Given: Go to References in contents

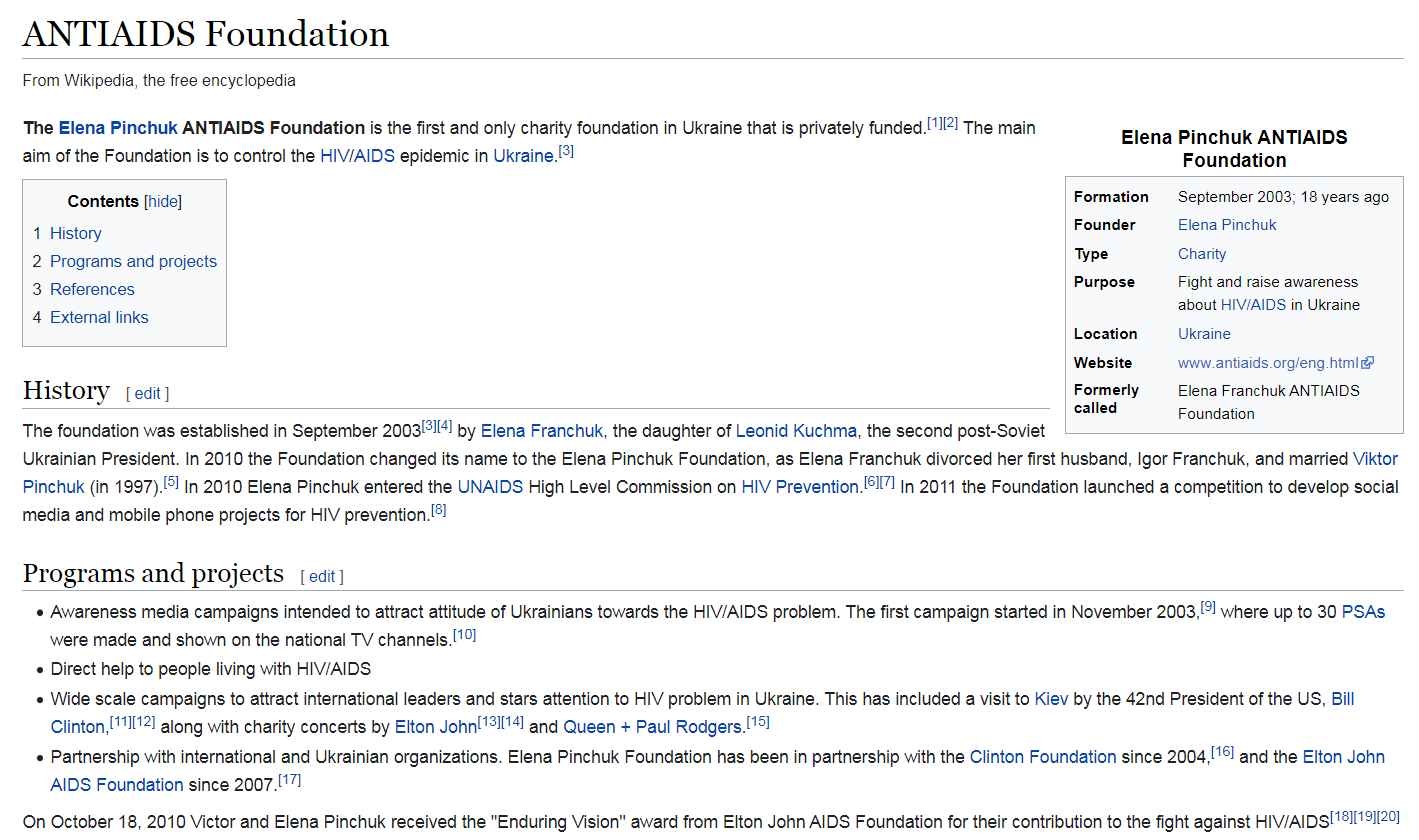Looking at the screenshot, I should click(x=92, y=289).
